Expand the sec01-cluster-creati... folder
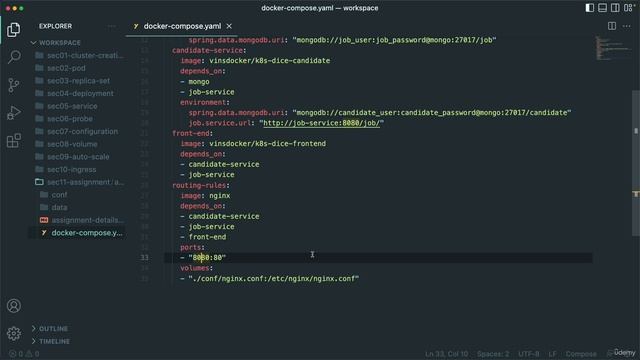Screen dimensions: 640x360 tap(79, 56)
